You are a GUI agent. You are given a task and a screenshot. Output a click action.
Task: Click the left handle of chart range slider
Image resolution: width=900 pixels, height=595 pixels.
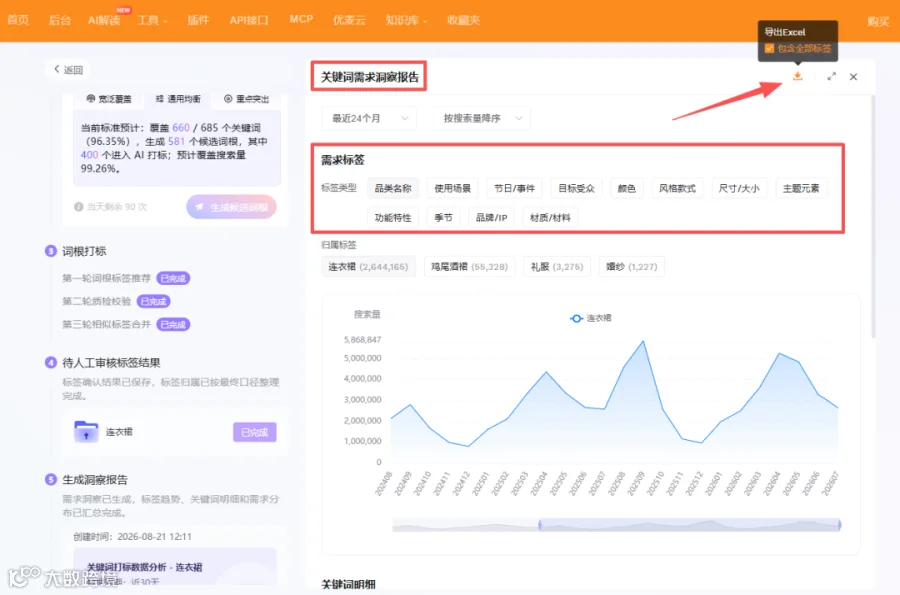click(540, 524)
